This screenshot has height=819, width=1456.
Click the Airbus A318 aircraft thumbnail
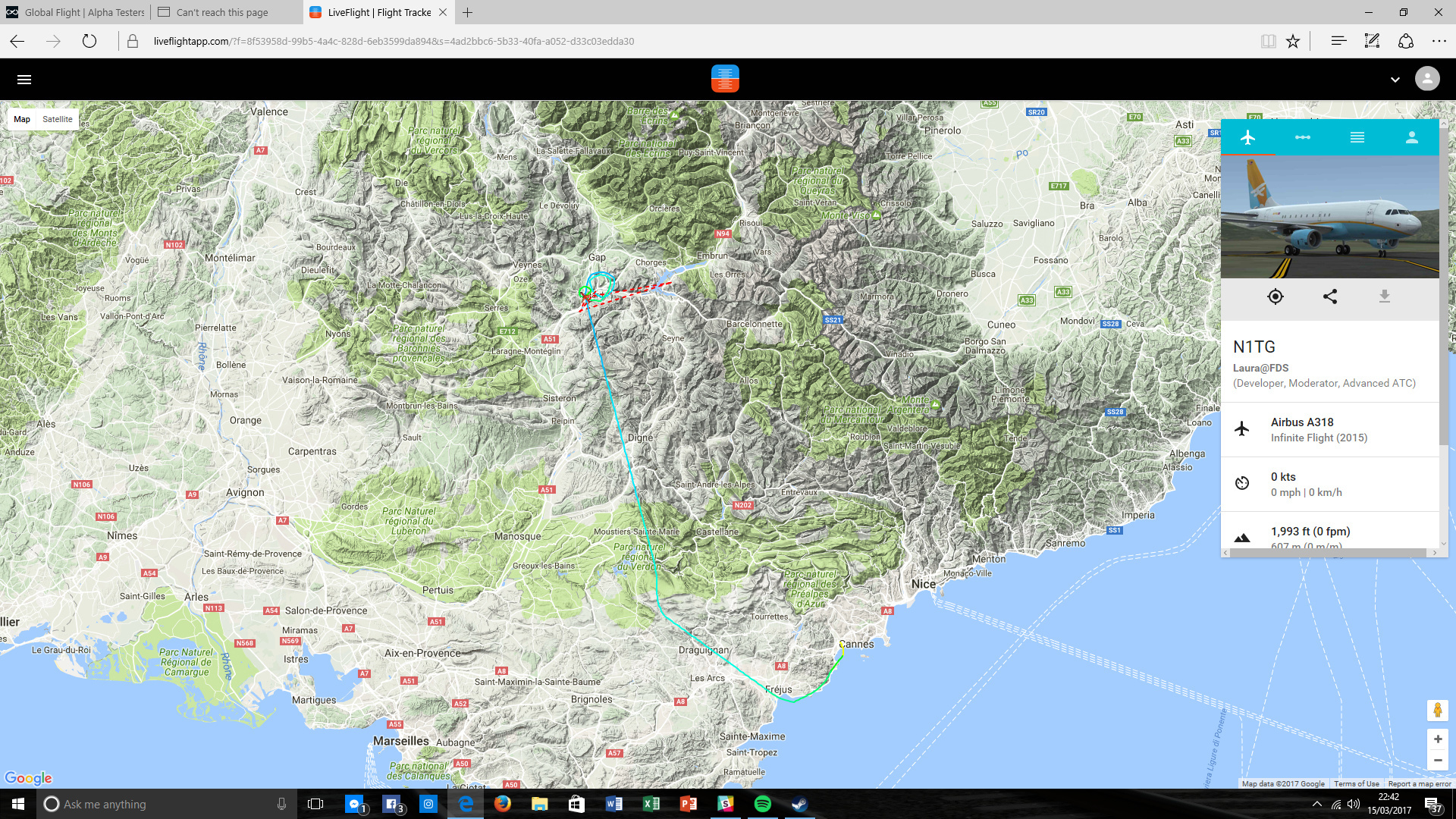[x=1329, y=217]
